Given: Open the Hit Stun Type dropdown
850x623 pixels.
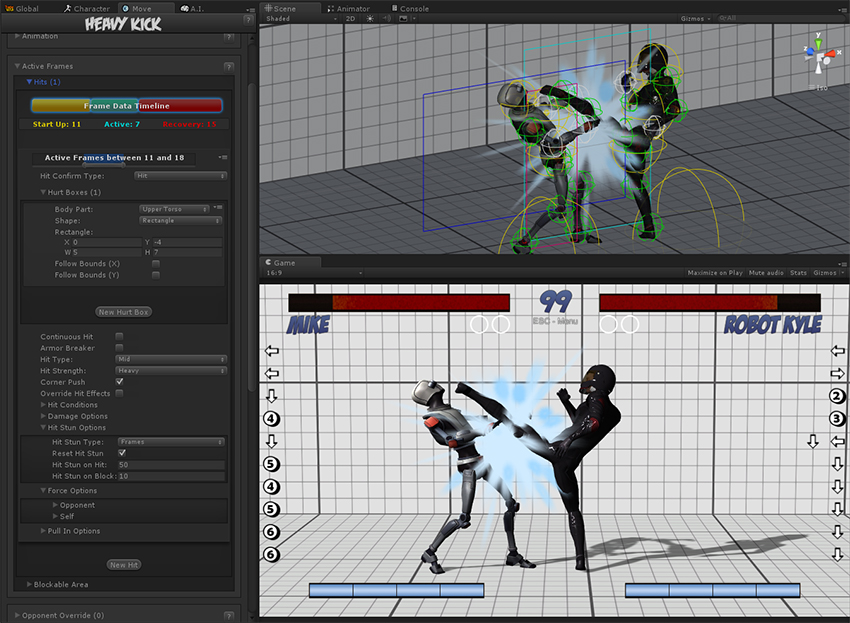Looking at the screenshot, I should 171,442.
